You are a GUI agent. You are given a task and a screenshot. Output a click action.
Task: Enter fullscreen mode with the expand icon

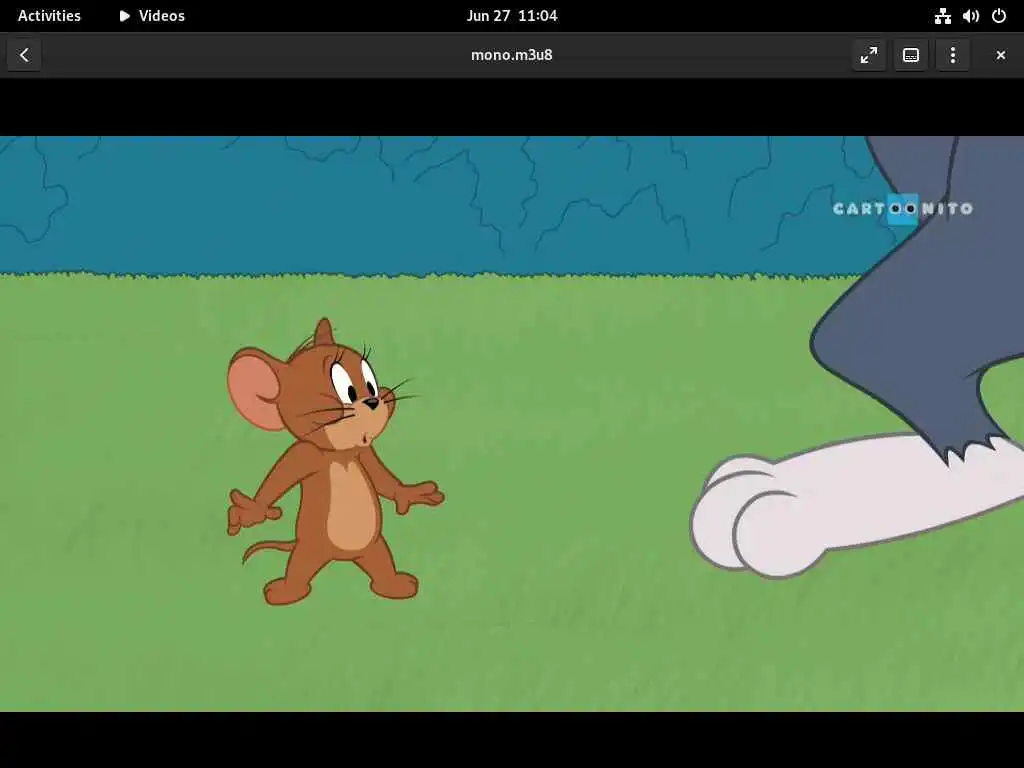(869, 55)
